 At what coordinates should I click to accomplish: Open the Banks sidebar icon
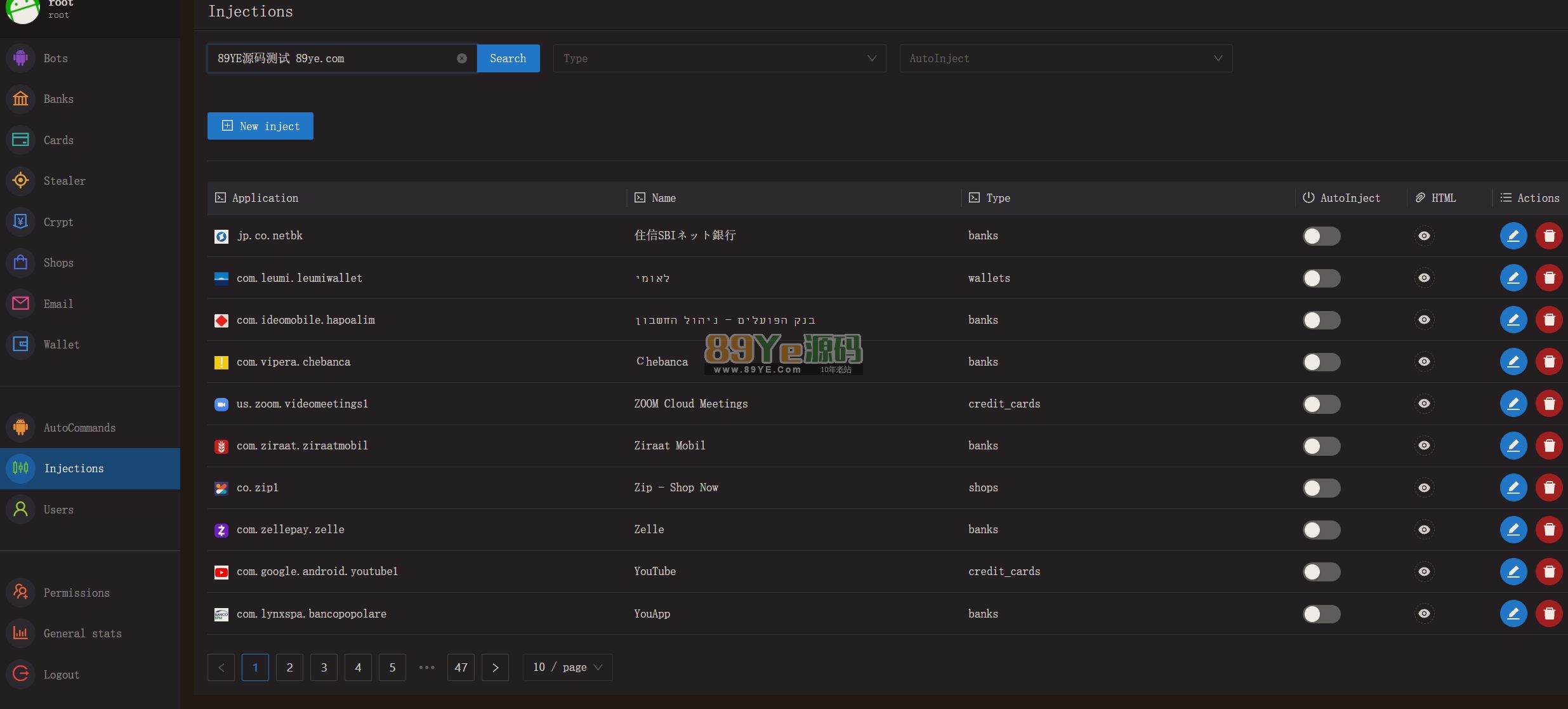click(x=20, y=98)
